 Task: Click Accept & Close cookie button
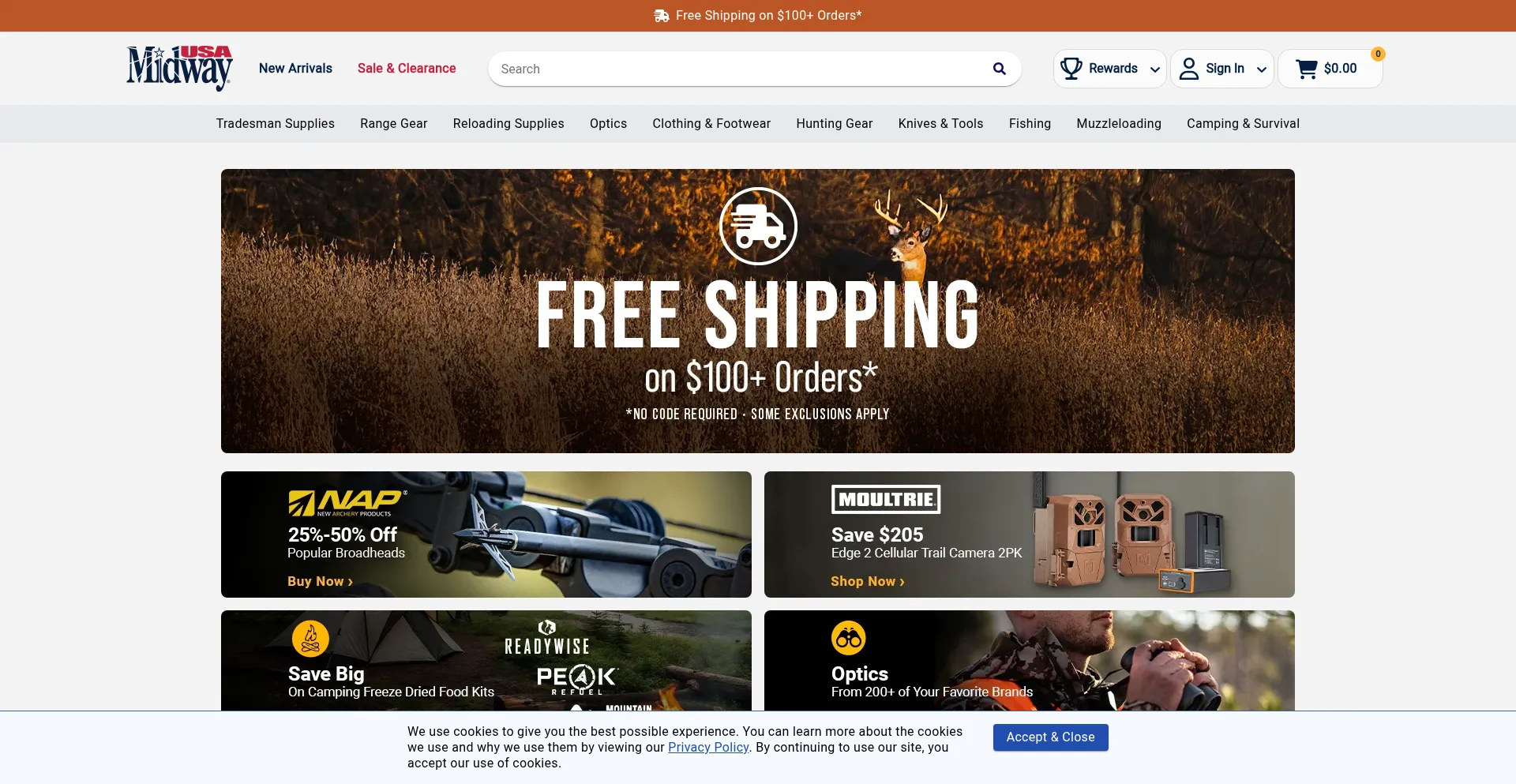(1050, 737)
